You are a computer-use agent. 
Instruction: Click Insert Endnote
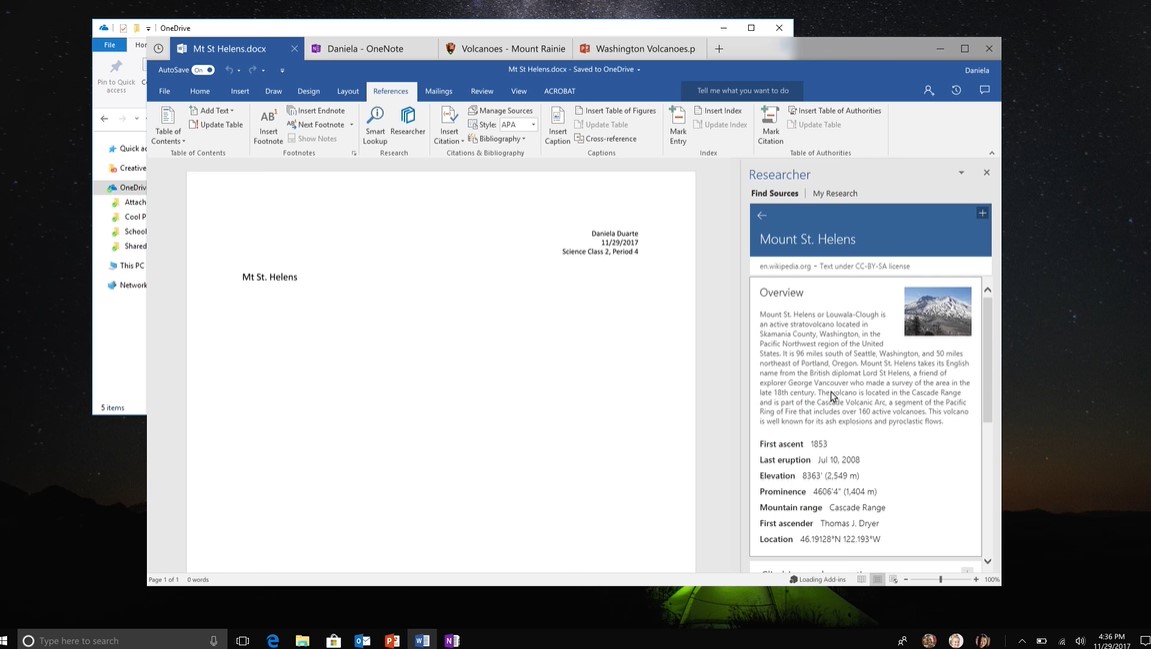point(316,111)
